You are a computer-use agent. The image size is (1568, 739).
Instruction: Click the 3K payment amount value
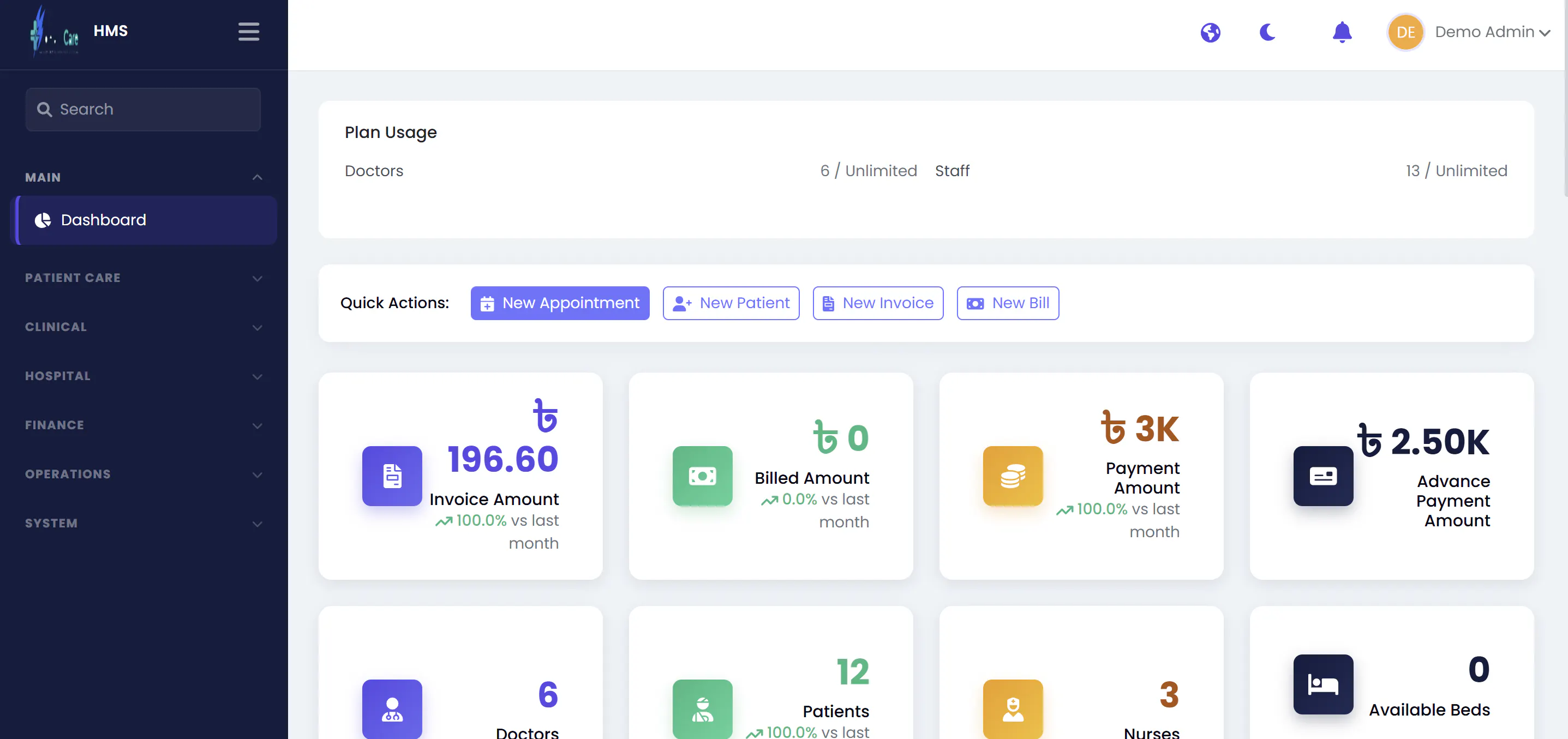click(1140, 429)
